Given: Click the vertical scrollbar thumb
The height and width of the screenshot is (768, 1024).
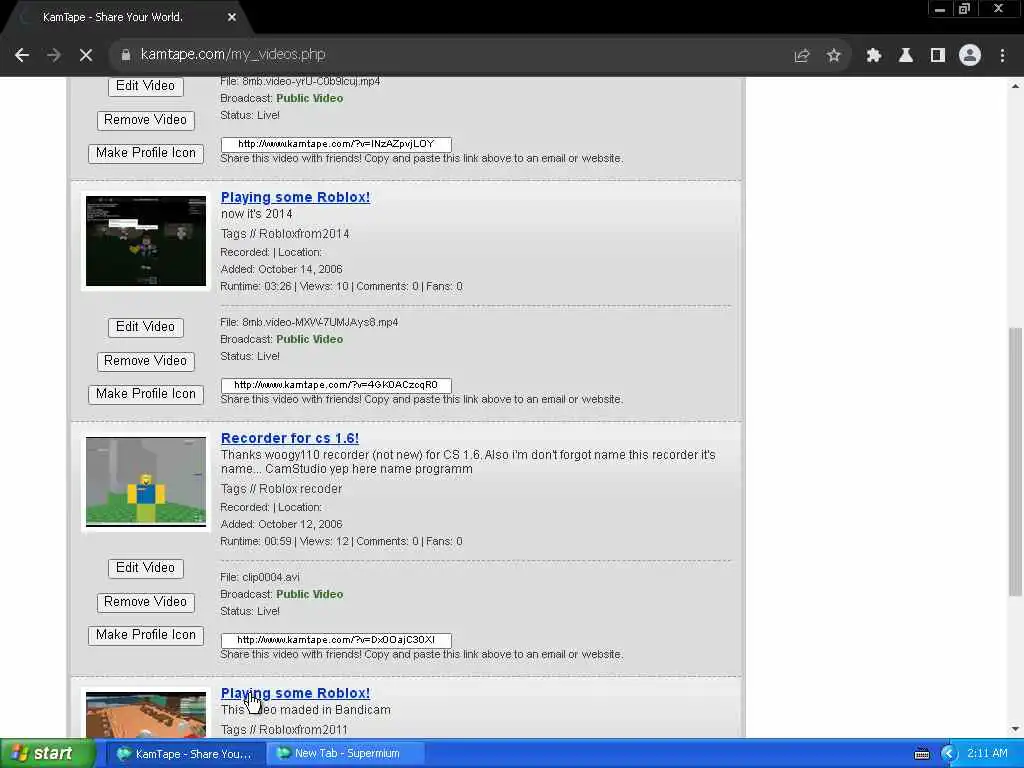Looking at the screenshot, I should coord(1016,461).
